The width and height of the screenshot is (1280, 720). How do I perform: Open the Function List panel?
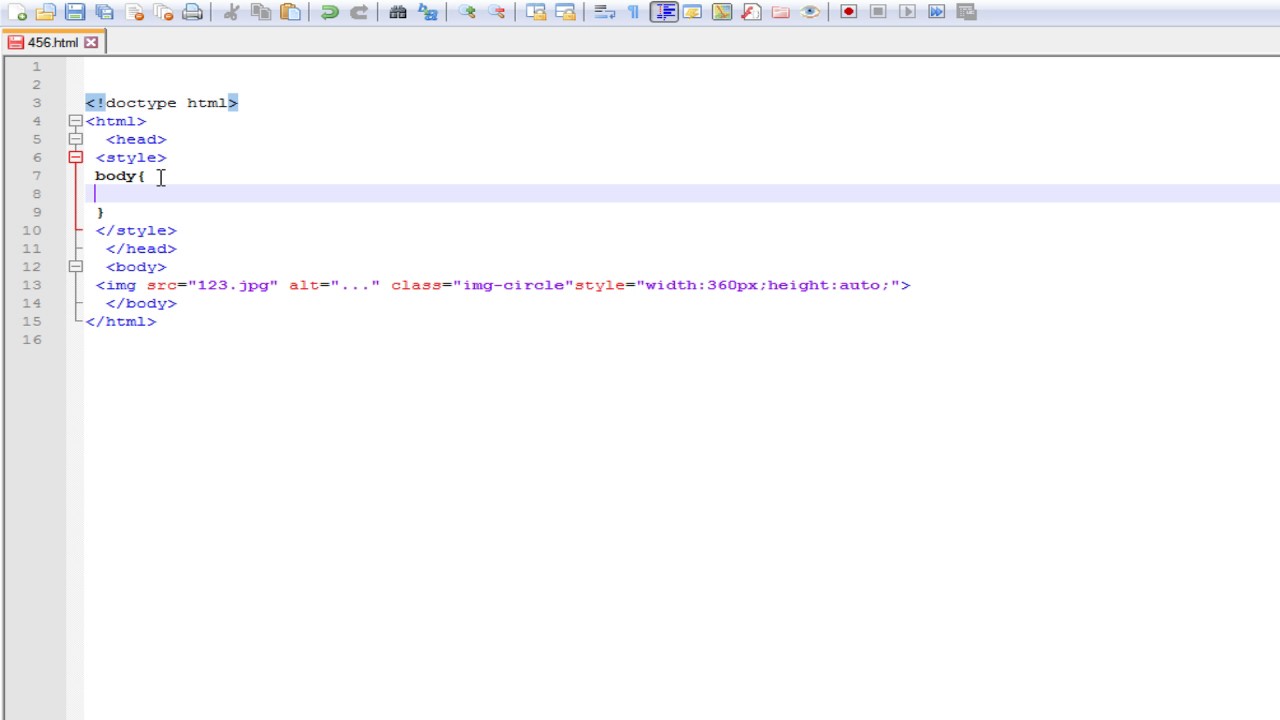tap(751, 12)
